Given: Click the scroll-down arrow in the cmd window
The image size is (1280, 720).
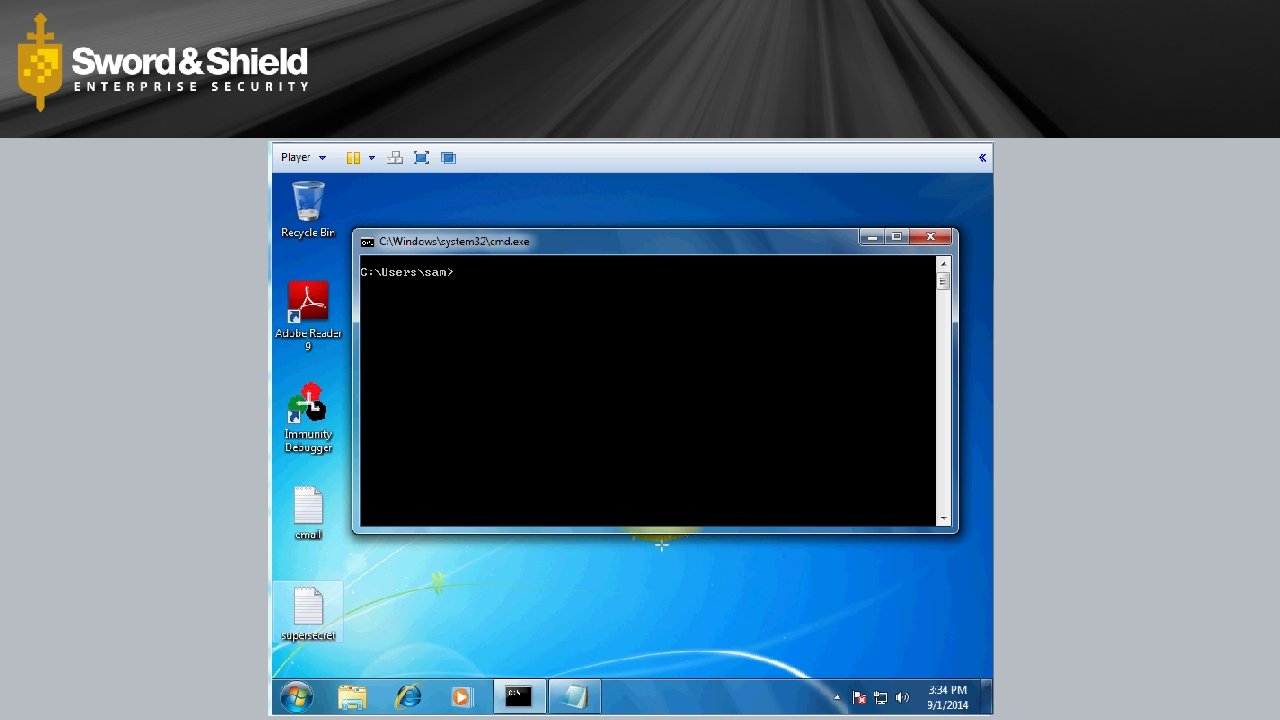Looking at the screenshot, I should click(x=943, y=519).
